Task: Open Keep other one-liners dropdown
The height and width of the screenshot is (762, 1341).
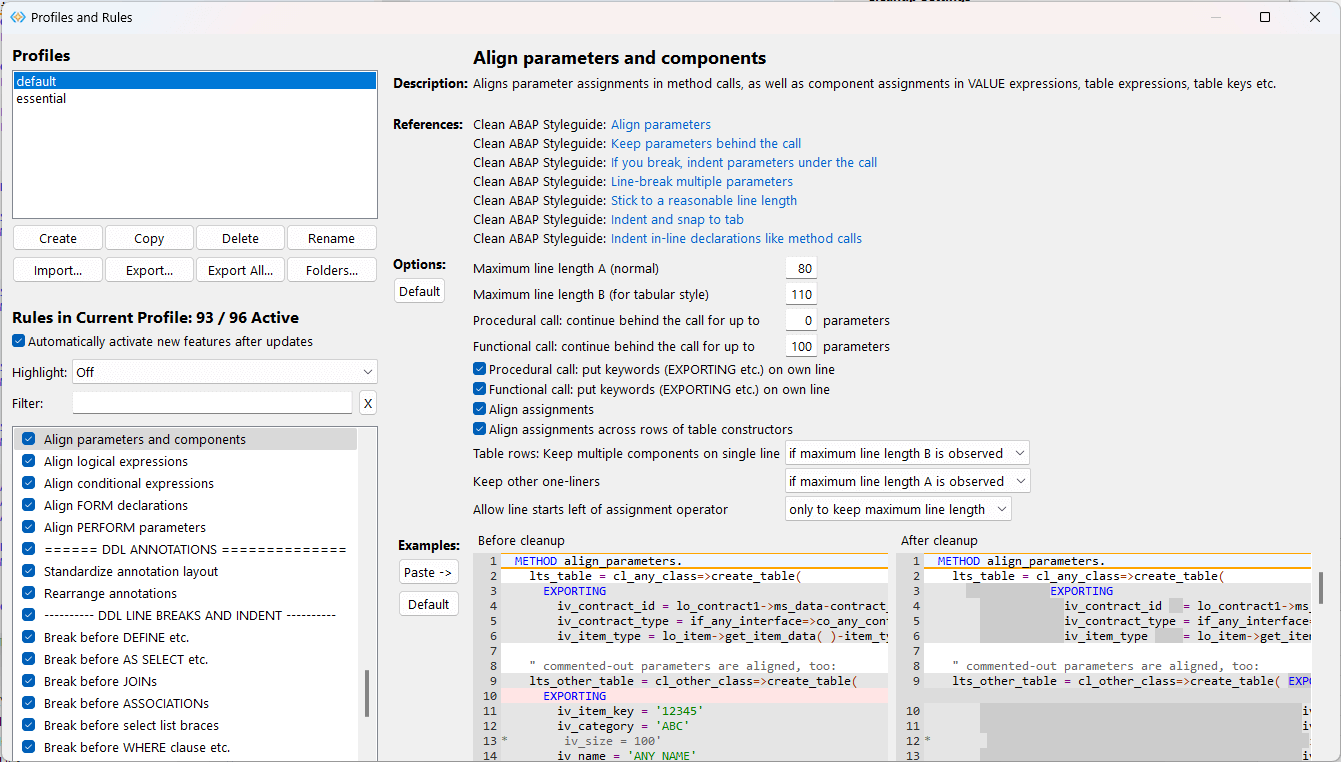Action: [906, 481]
